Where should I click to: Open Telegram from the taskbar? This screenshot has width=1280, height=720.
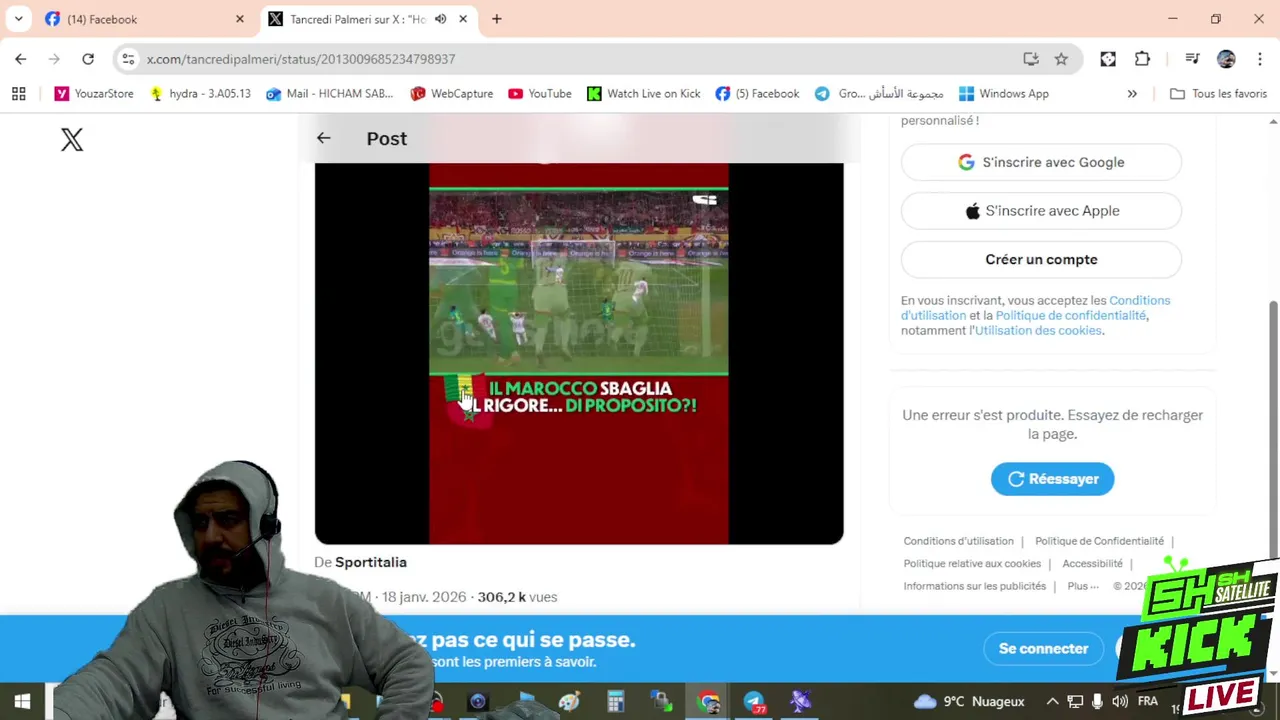755,702
